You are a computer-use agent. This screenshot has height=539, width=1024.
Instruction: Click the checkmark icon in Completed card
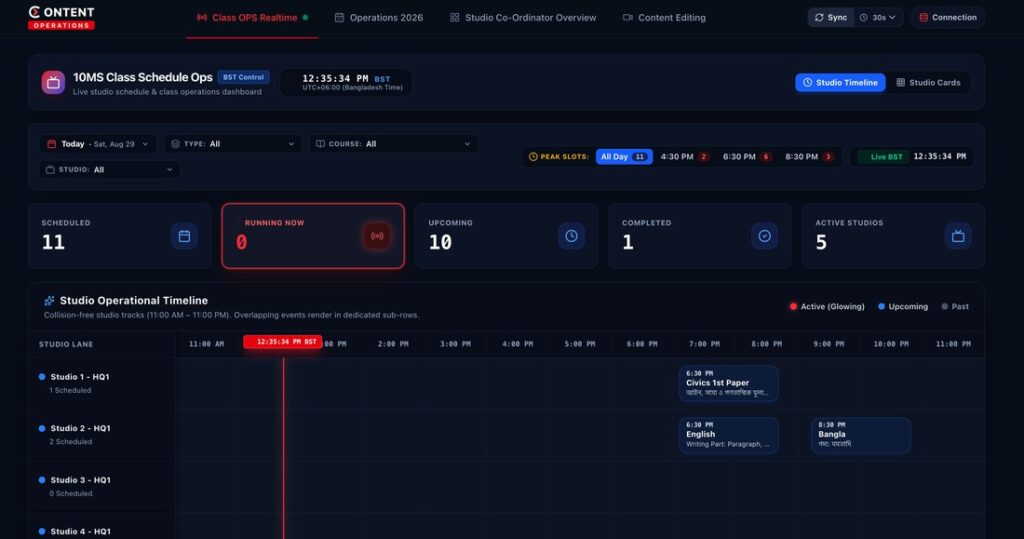pyautogui.click(x=765, y=236)
